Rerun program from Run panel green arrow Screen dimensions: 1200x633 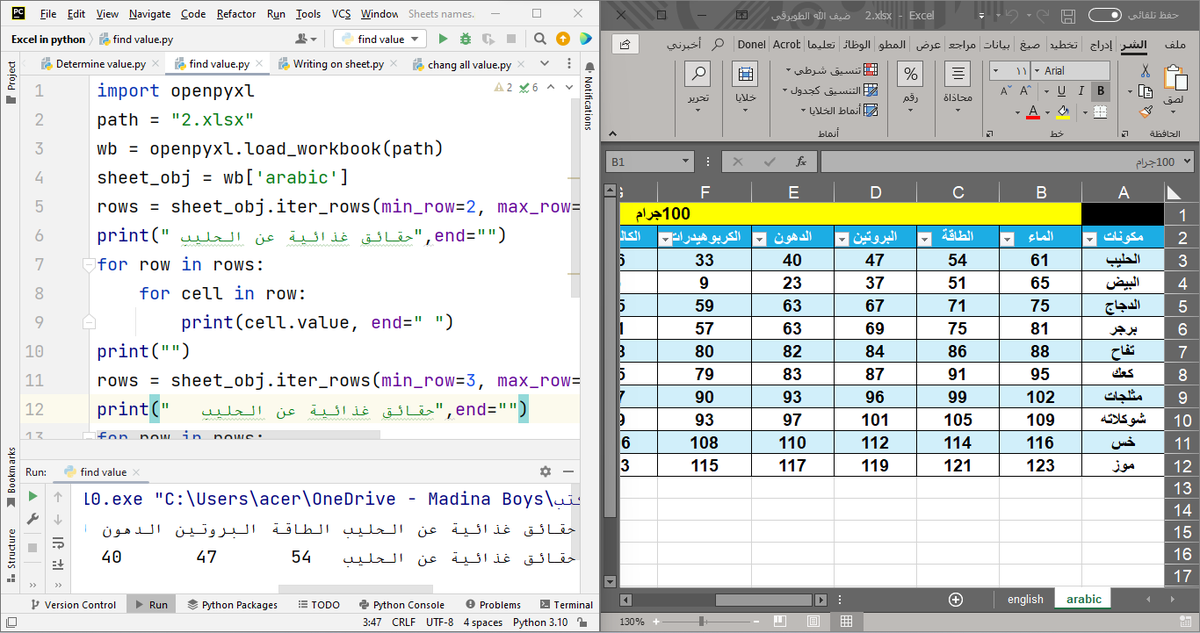(33, 496)
